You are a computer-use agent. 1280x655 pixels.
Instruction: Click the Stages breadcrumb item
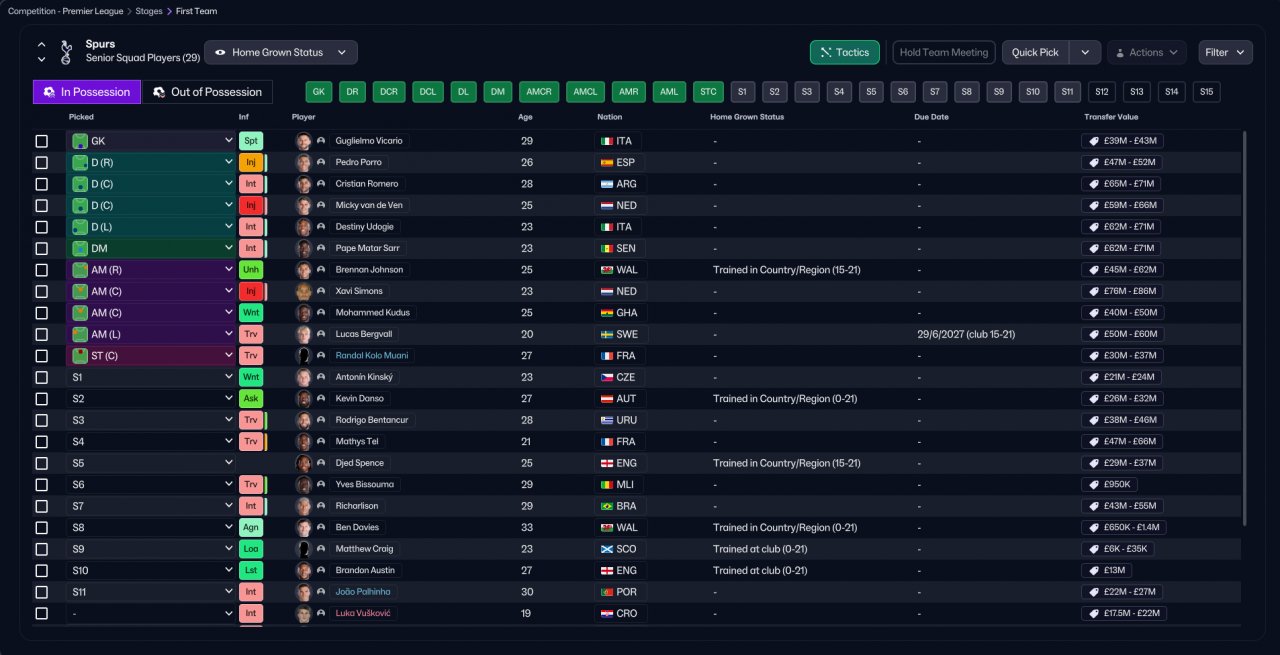coord(149,11)
